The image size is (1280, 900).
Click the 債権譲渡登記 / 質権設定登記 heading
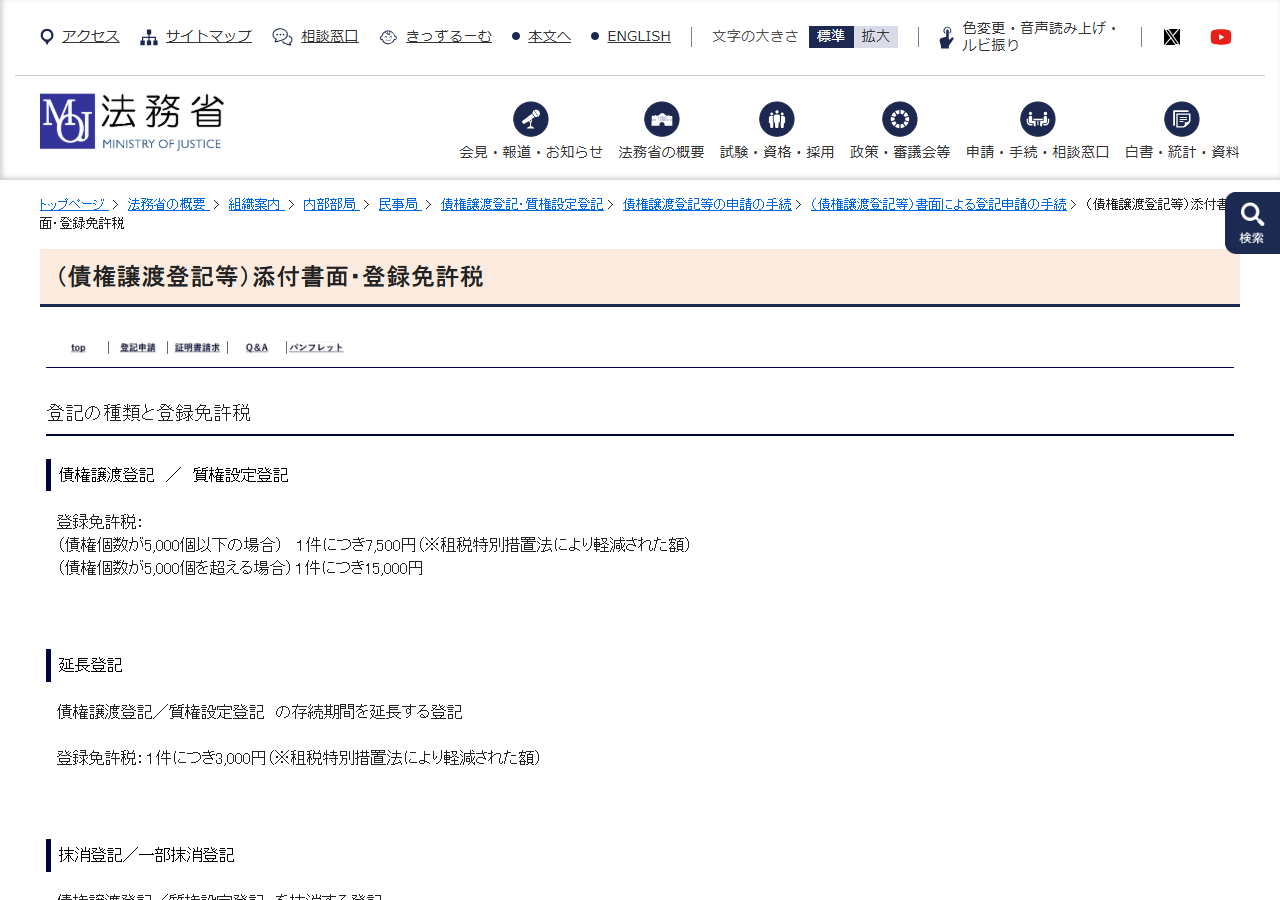[174, 475]
